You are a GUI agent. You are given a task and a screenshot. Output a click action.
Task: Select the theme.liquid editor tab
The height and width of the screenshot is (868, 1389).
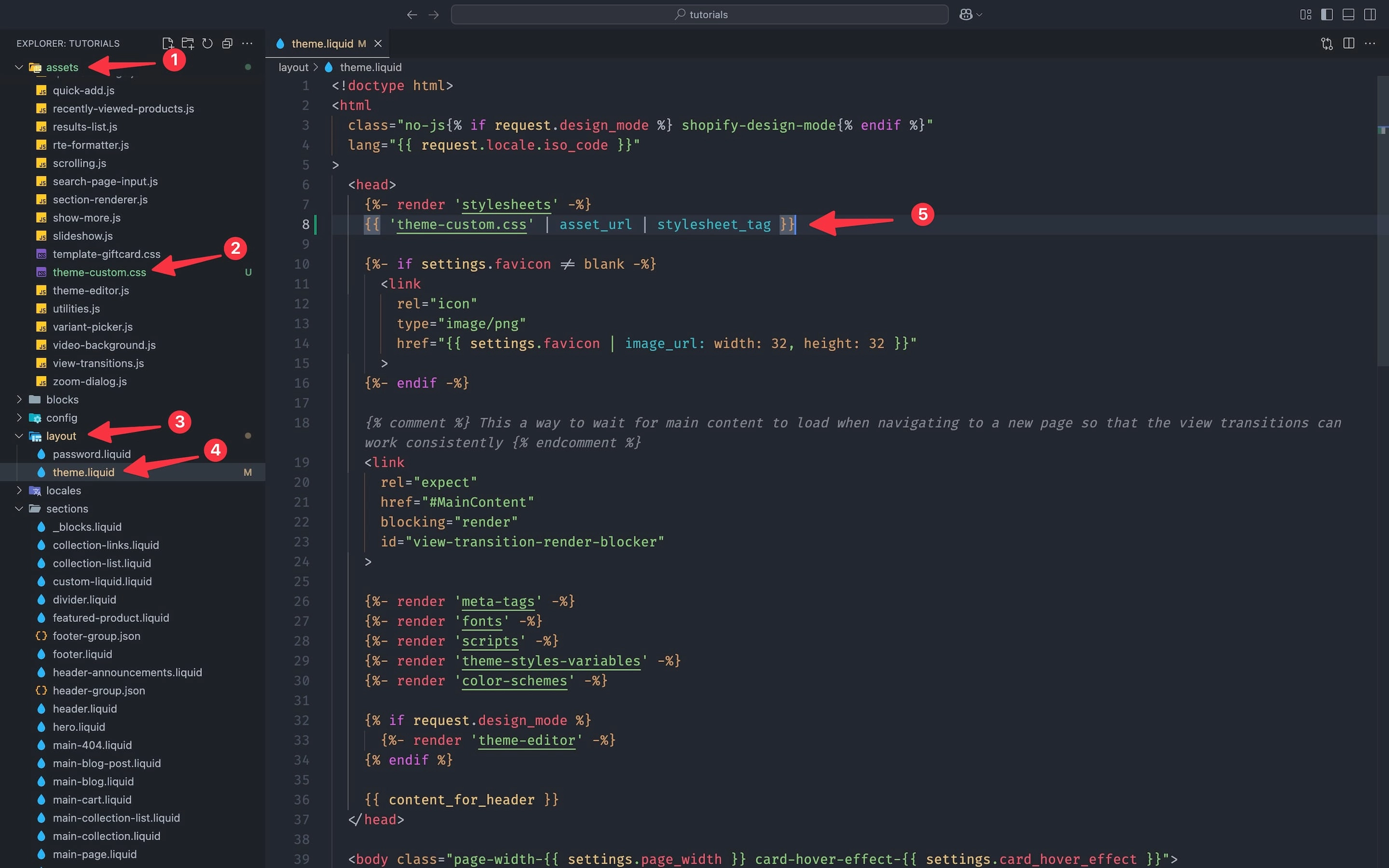point(327,43)
